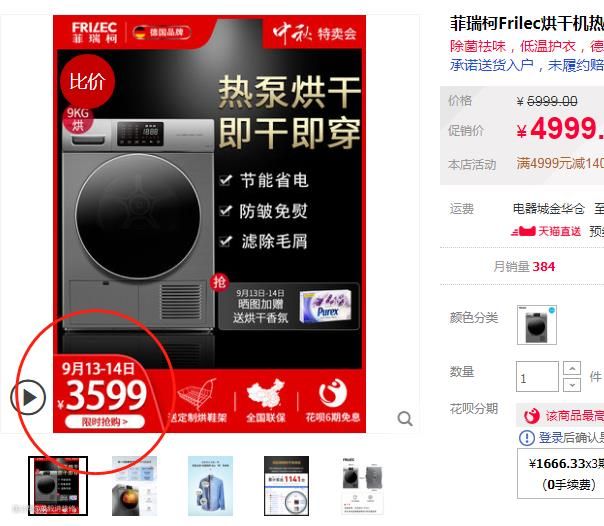Open the second gallery thumbnail
The height and width of the screenshot is (526, 604).
134,486
